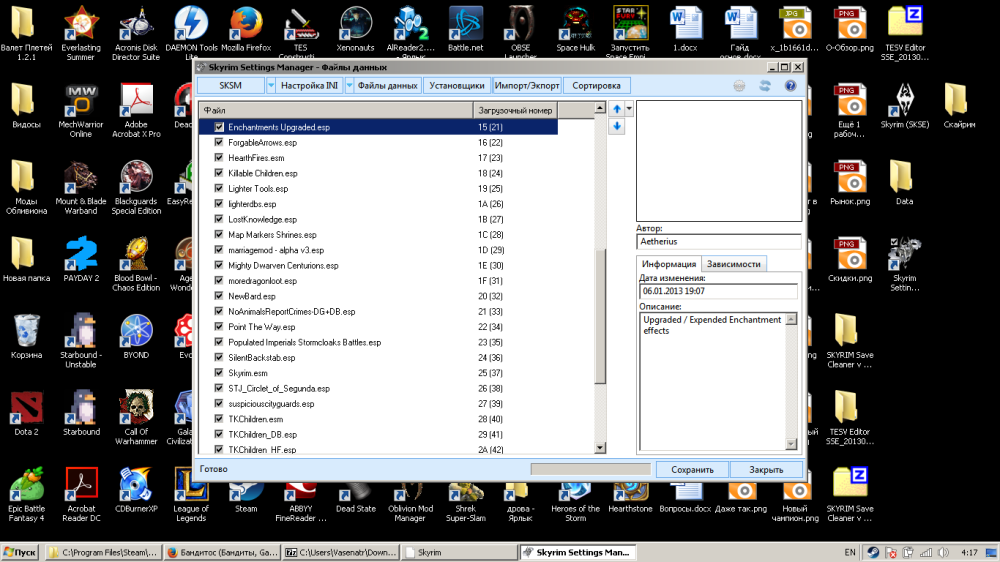1000x562 pixels.
Task: Open the Dota 2 desktop icon
Action: tap(26, 413)
